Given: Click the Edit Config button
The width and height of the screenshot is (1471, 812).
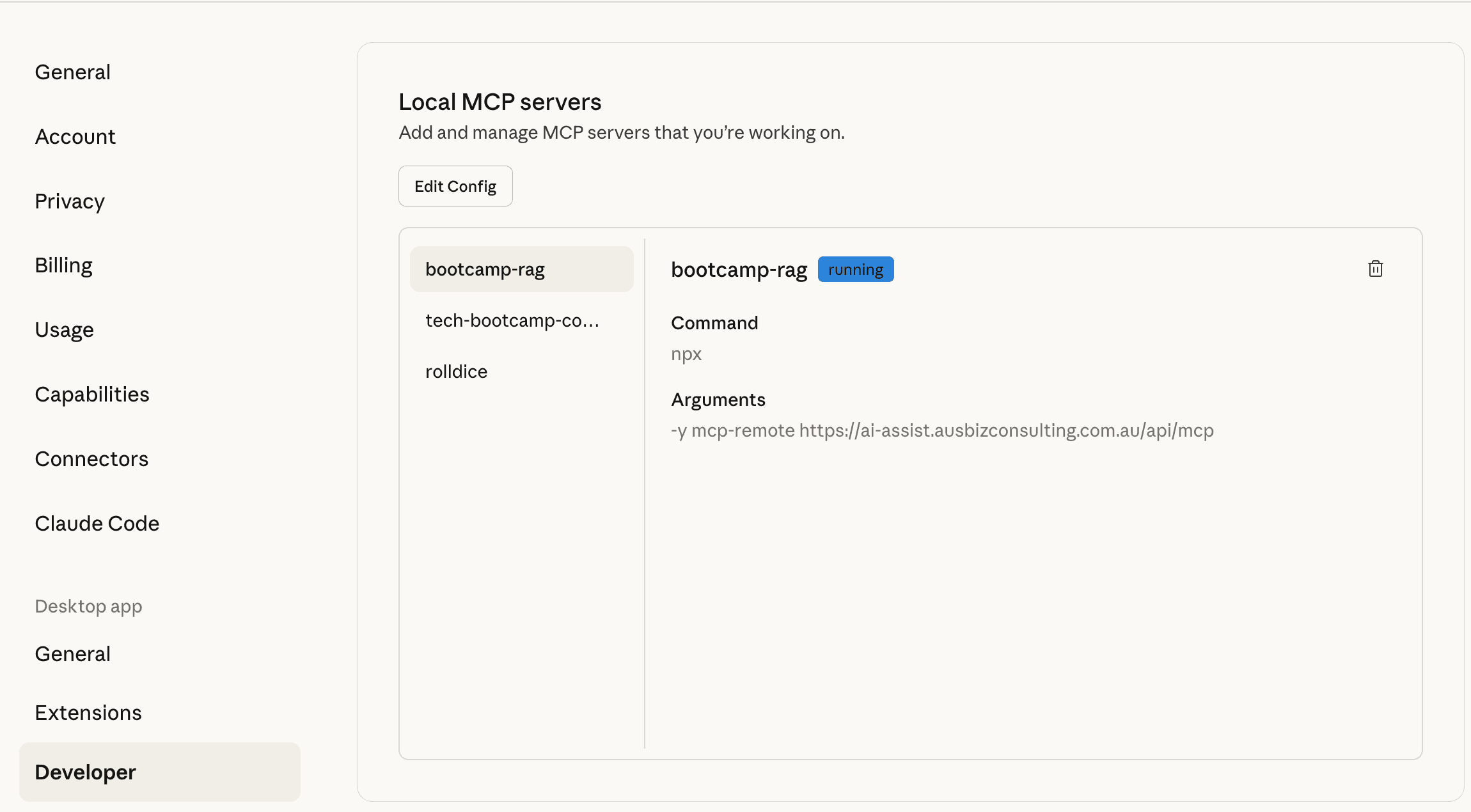Looking at the screenshot, I should click(x=455, y=186).
